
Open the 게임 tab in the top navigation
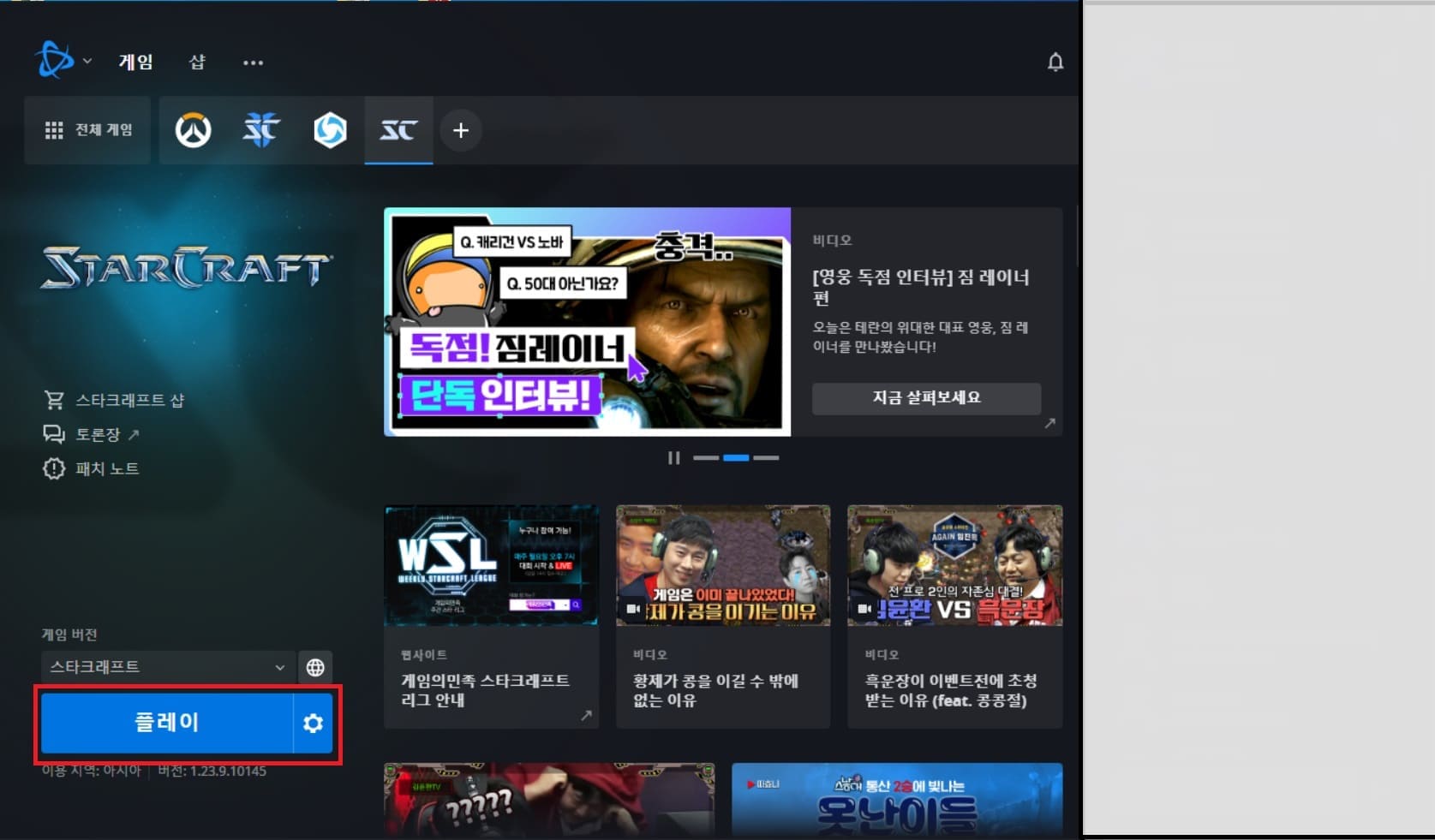coord(135,62)
